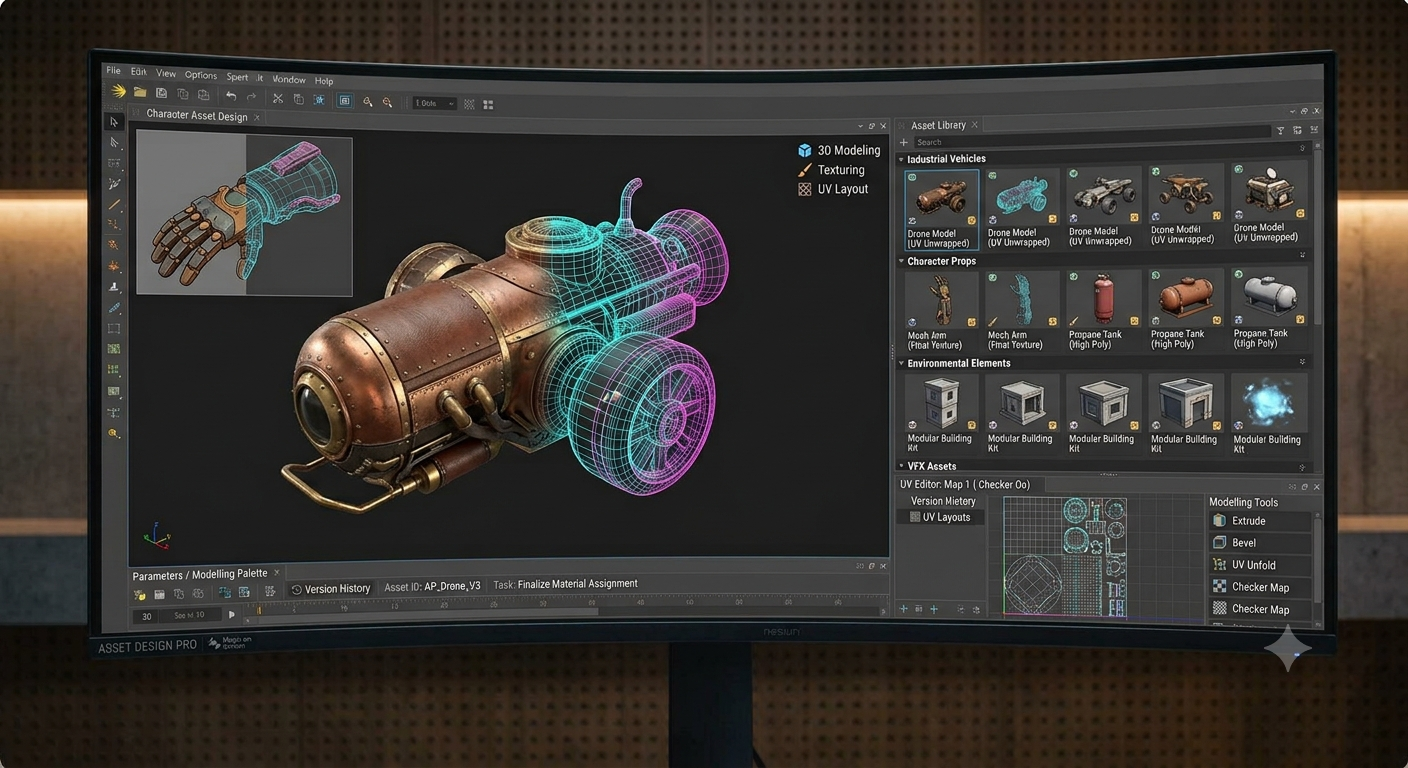Click the four-squares grid layout icon
This screenshot has width=1408, height=768.
click(x=488, y=104)
